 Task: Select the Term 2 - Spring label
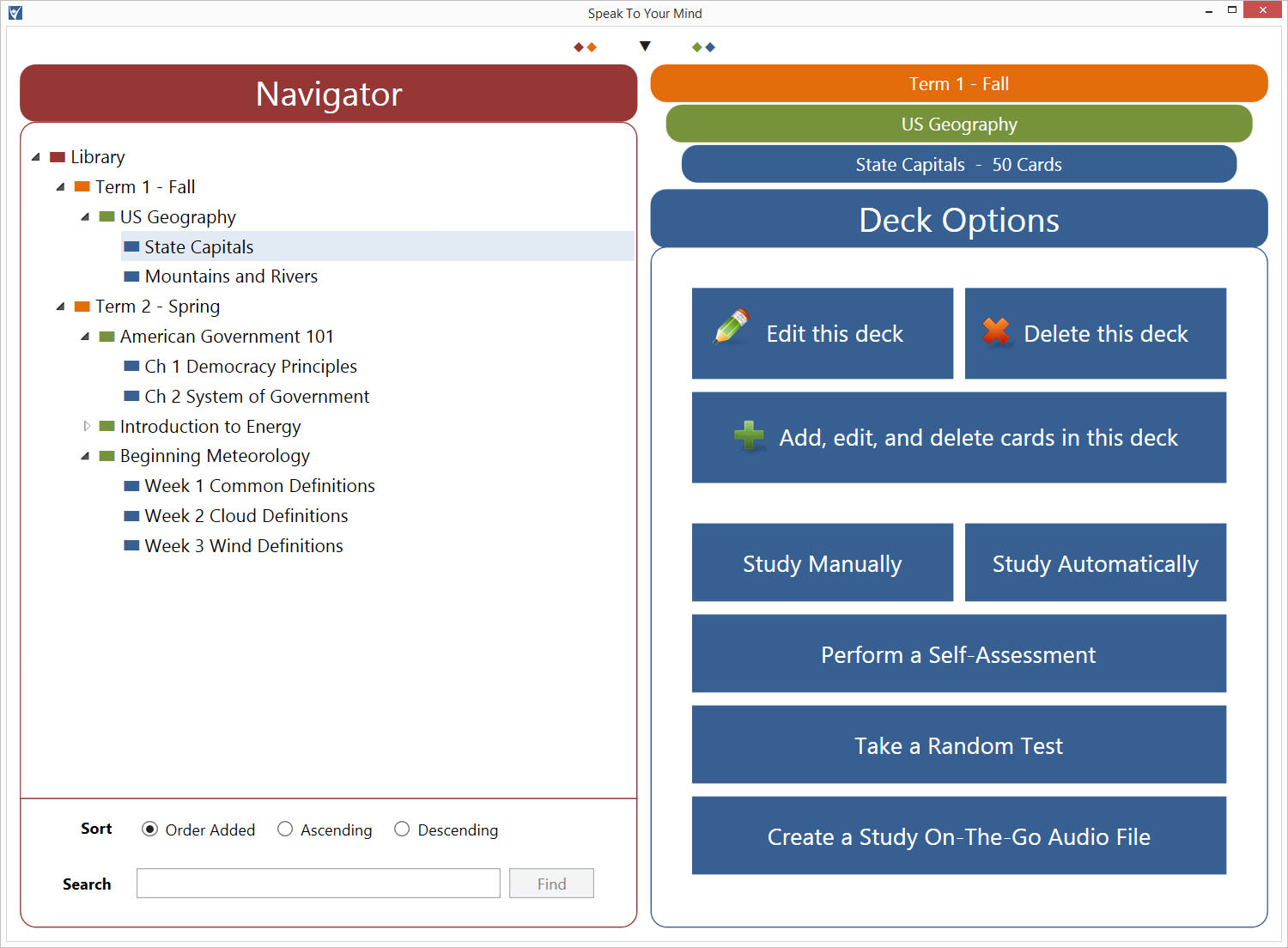[x=158, y=307]
